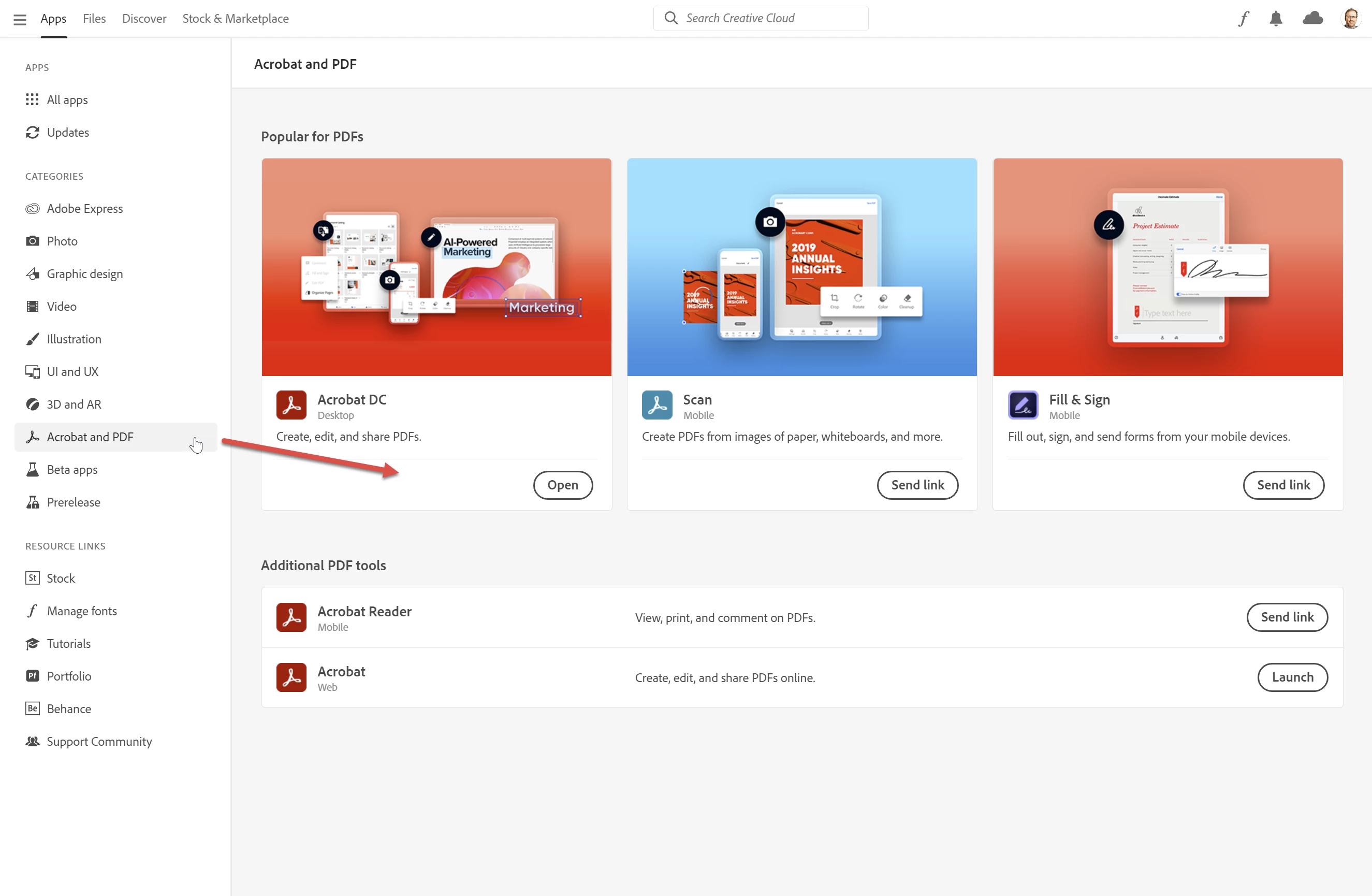Open Acrobat DC with Open button

pos(563,485)
